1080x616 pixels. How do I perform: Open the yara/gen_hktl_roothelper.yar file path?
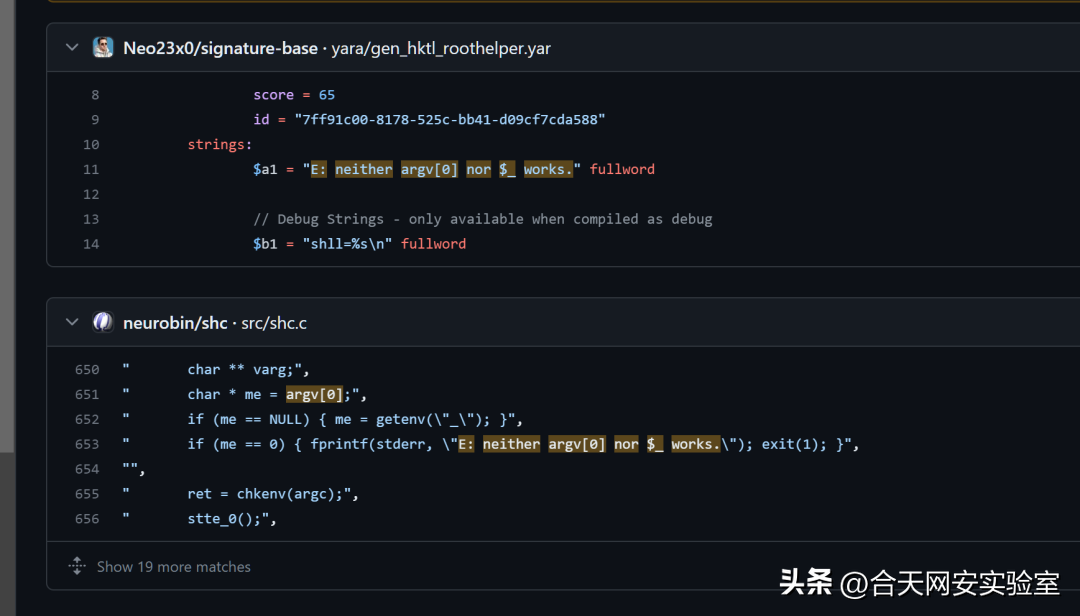point(441,48)
